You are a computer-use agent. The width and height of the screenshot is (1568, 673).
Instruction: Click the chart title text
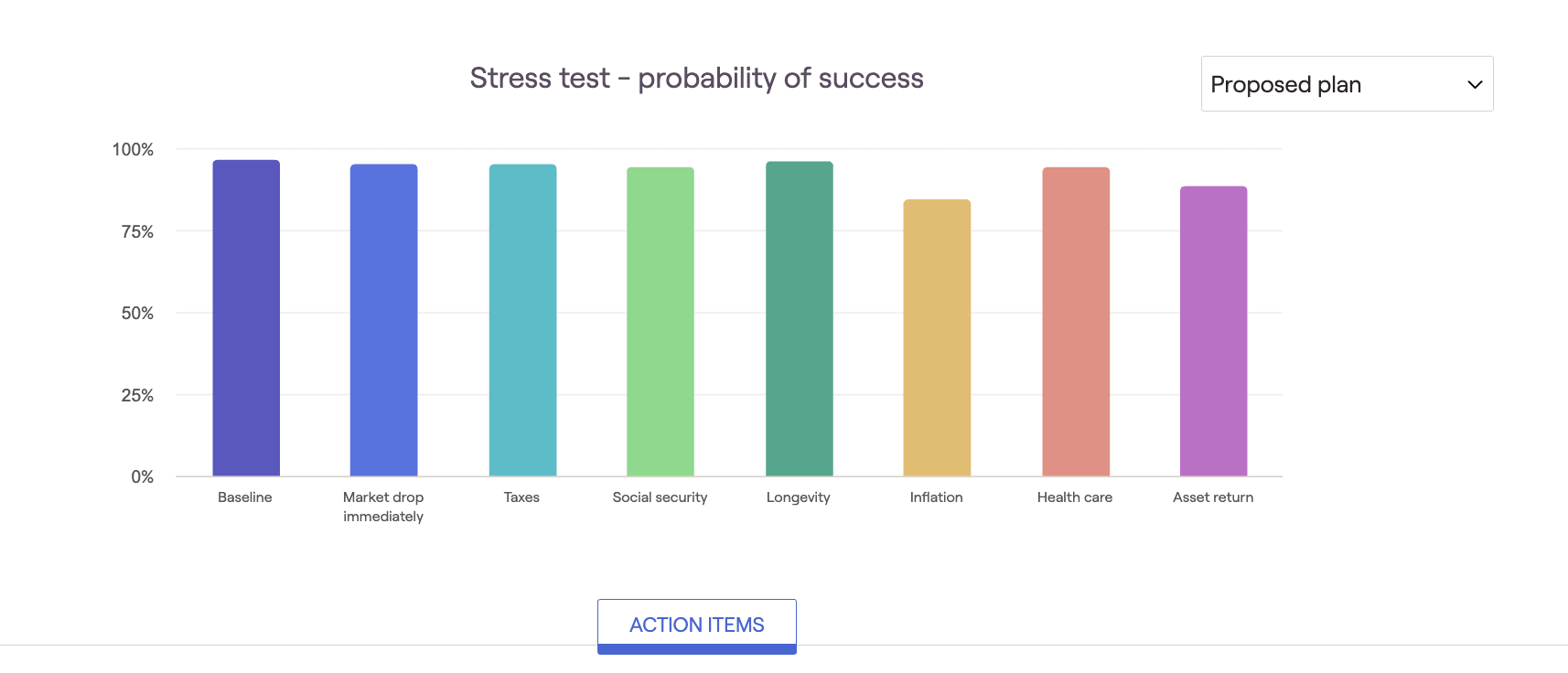click(x=697, y=79)
